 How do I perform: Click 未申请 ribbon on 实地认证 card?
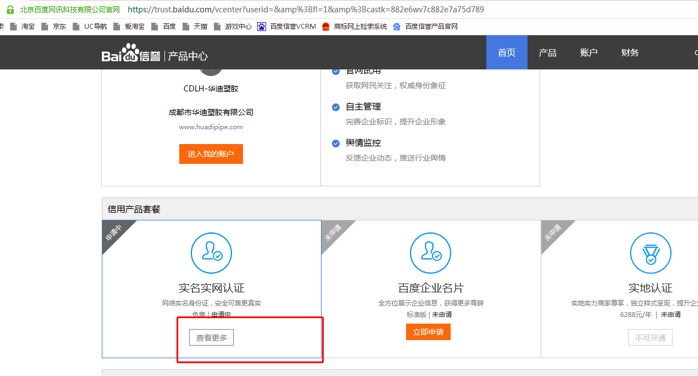(x=552, y=233)
